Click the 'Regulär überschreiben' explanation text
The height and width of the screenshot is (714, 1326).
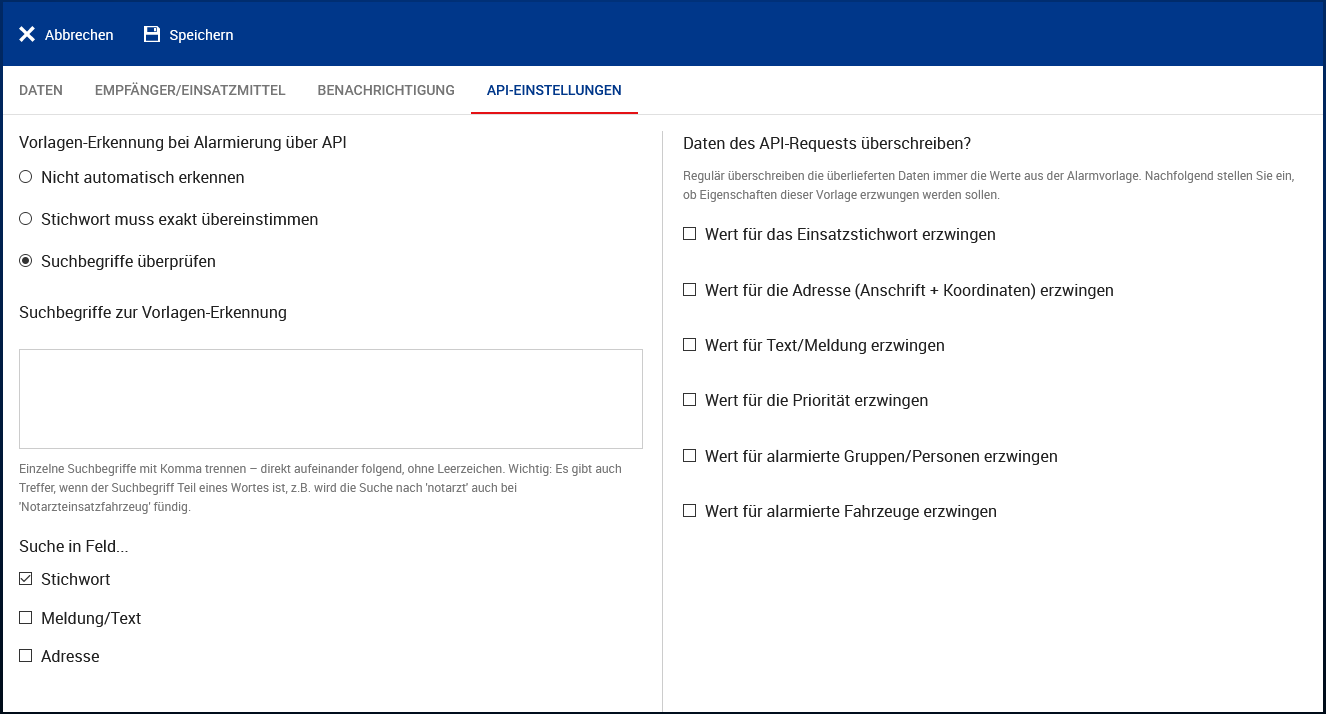click(989, 185)
